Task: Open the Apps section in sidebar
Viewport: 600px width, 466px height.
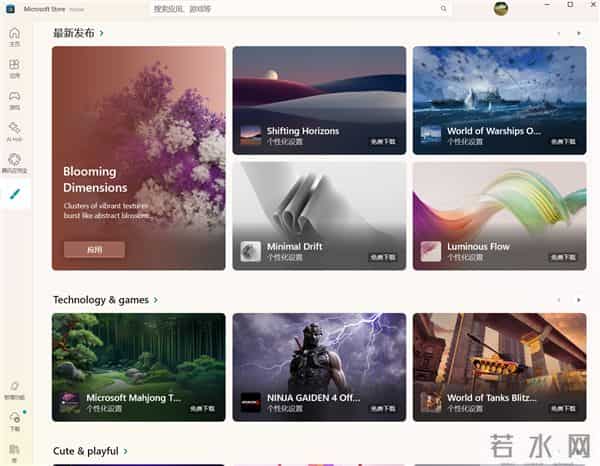Action: coord(15,68)
